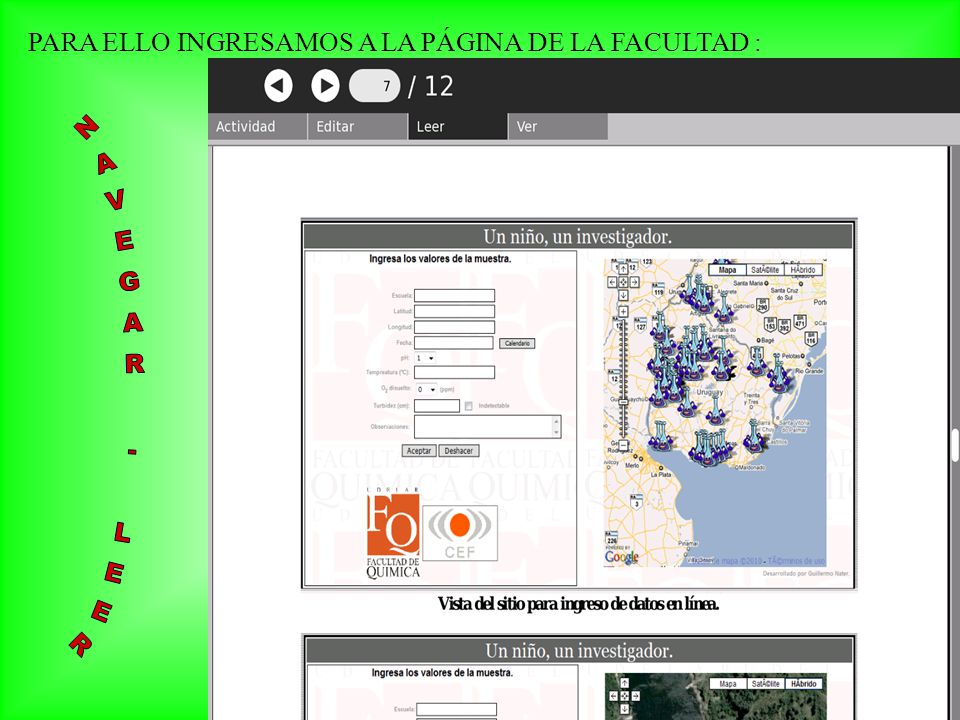
Task: Move the upper map zoom slider handle
Action: point(623,402)
